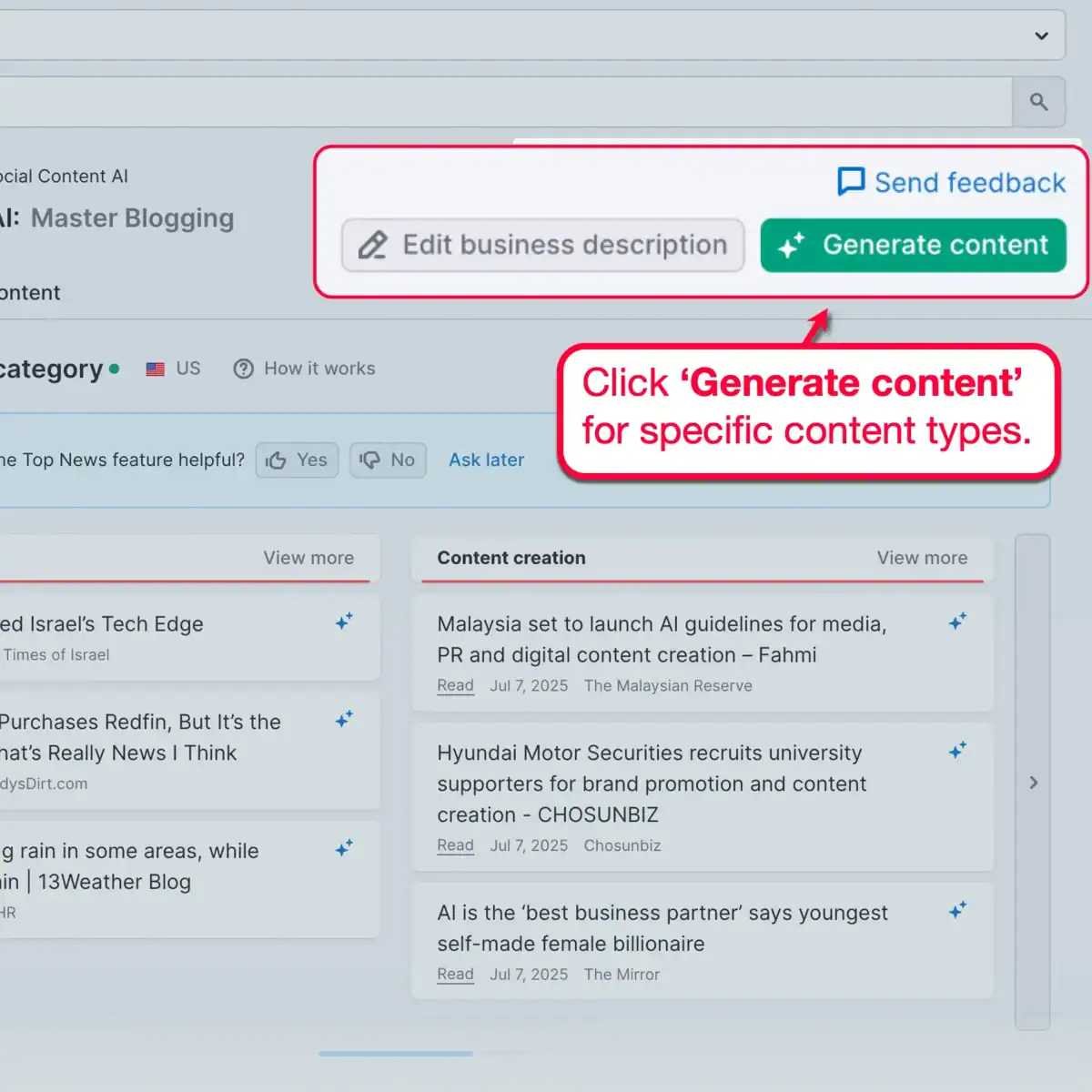The image size is (1092, 1092).
Task: Click the speech bubble icon beside Send feedback
Action: pyautogui.click(x=849, y=181)
